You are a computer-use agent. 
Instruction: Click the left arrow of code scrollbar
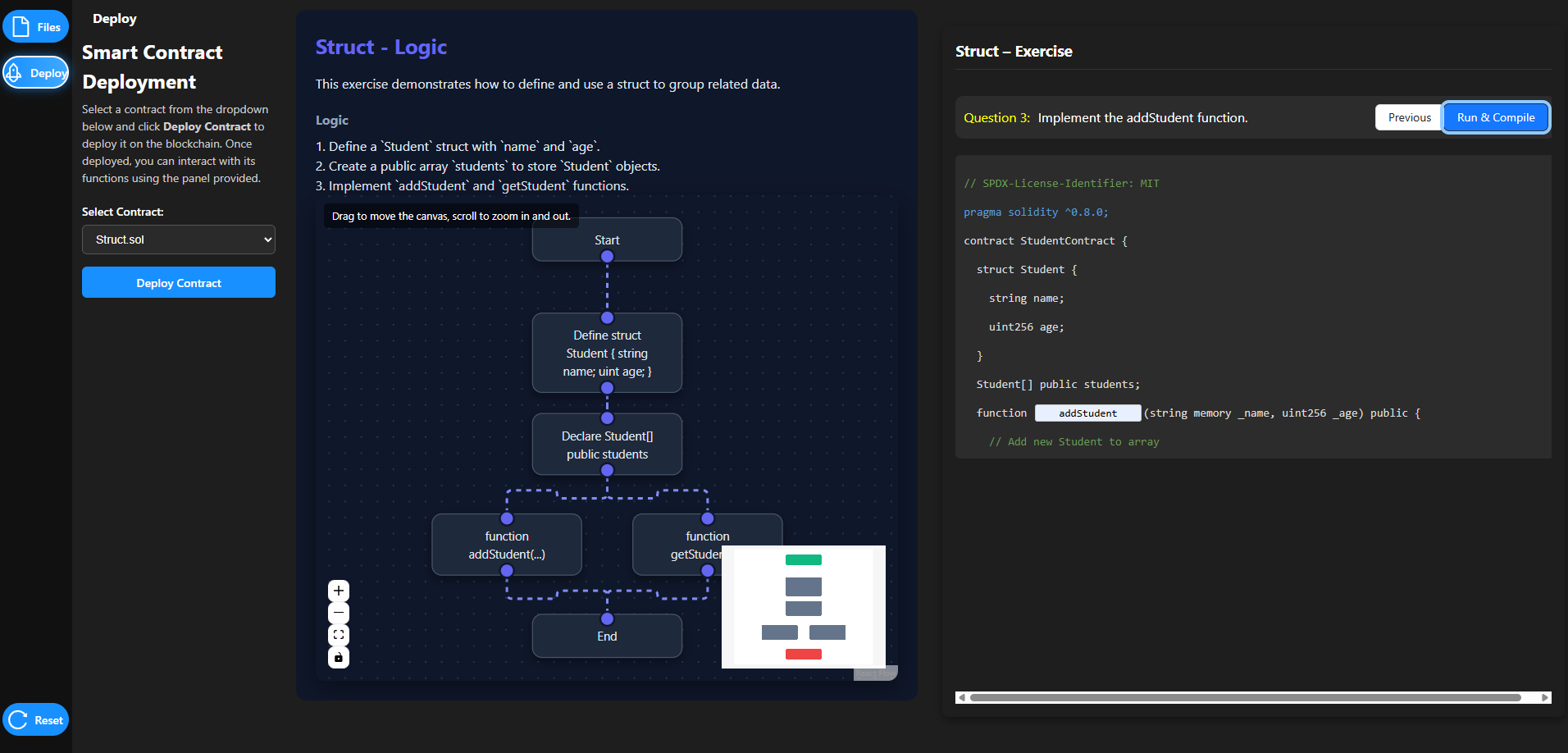(x=961, y=698)
